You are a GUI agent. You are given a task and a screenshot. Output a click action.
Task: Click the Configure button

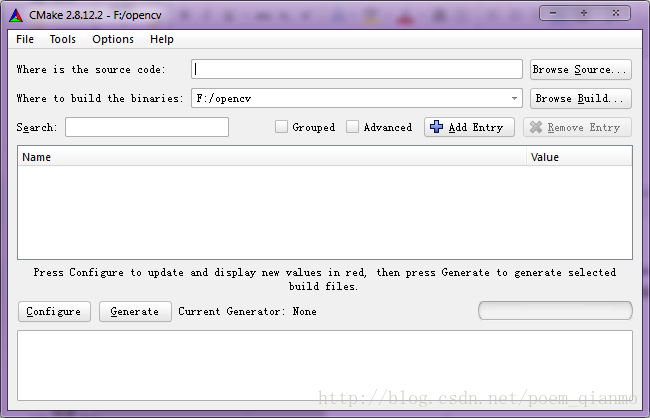54,311
